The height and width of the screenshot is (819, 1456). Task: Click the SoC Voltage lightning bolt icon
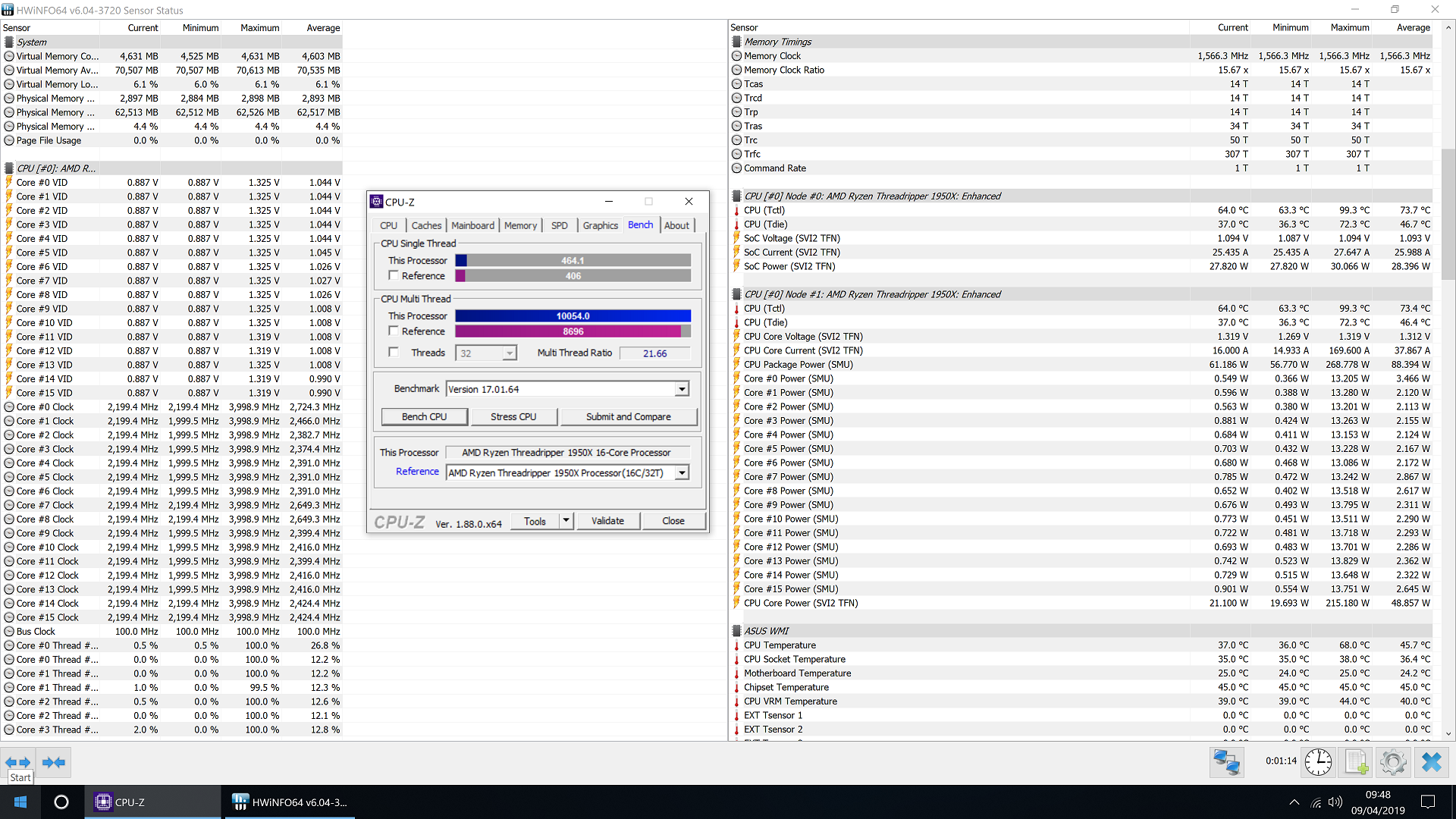736,238
